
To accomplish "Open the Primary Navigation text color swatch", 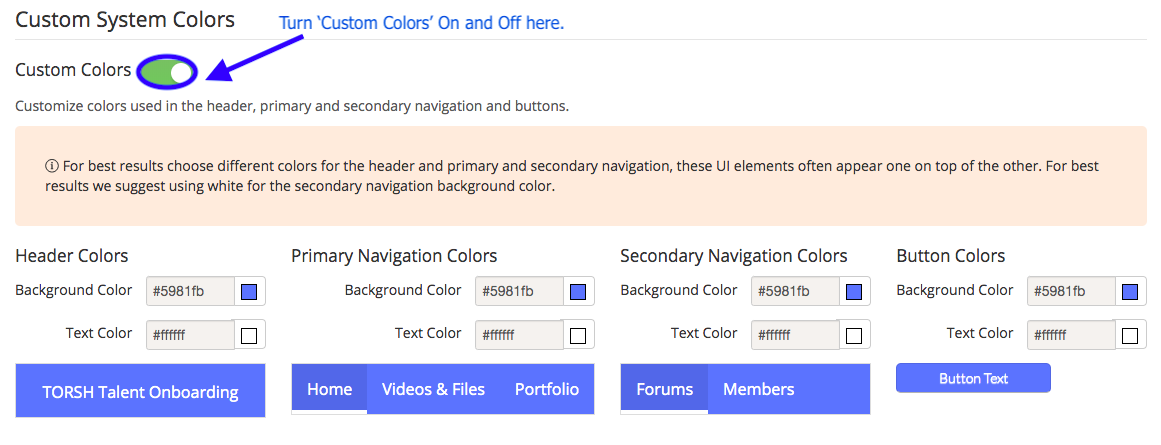I will click(x=578, y=335).
